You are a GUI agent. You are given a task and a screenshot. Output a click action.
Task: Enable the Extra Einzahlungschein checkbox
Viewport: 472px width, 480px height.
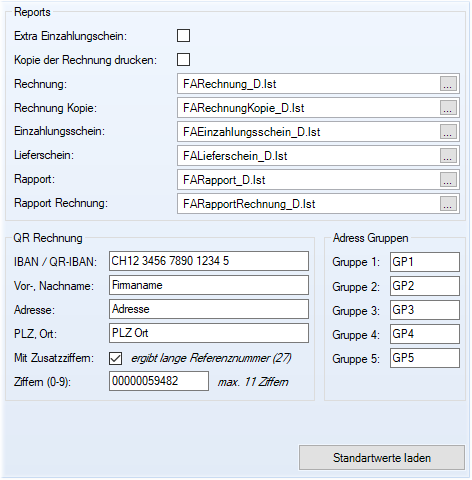click(x=183, y=36)
